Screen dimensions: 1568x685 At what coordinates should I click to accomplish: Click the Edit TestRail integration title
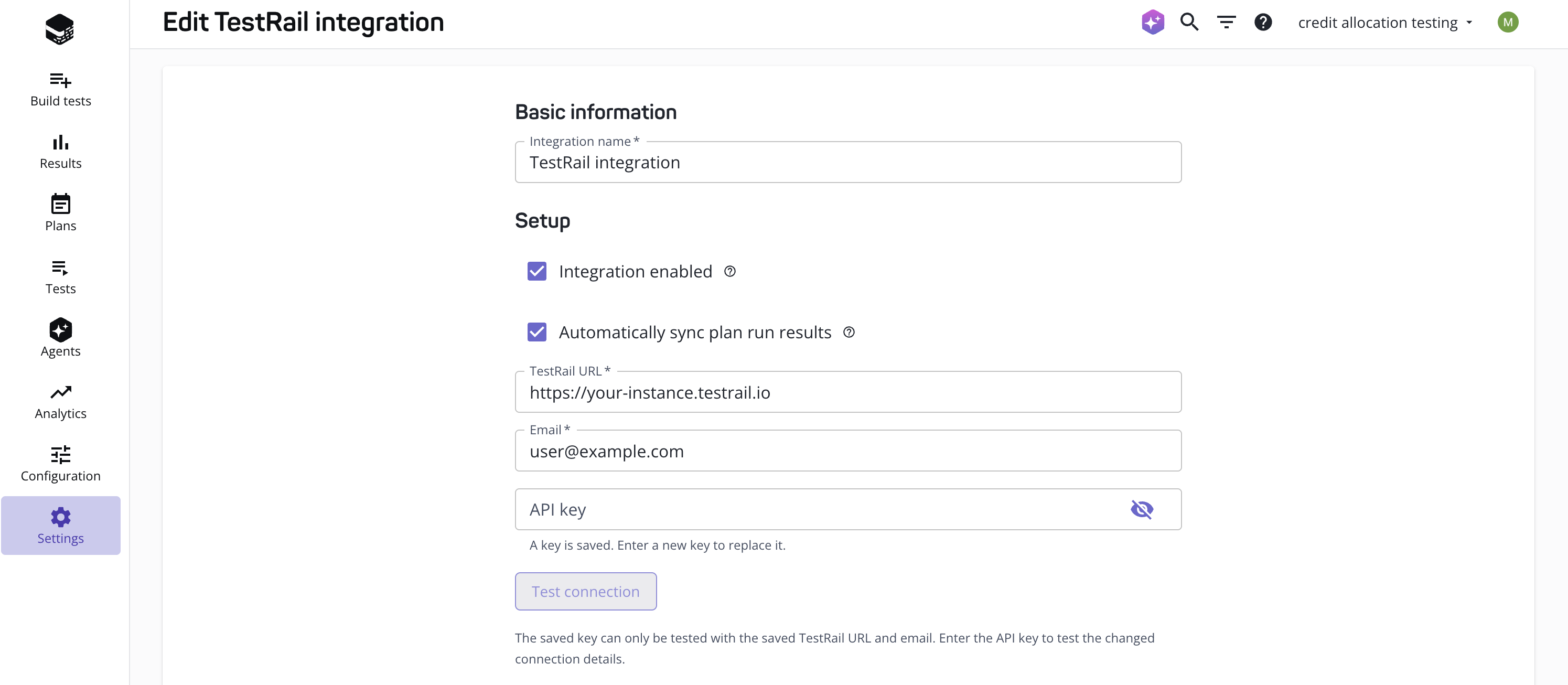click(x=303, y=23)
